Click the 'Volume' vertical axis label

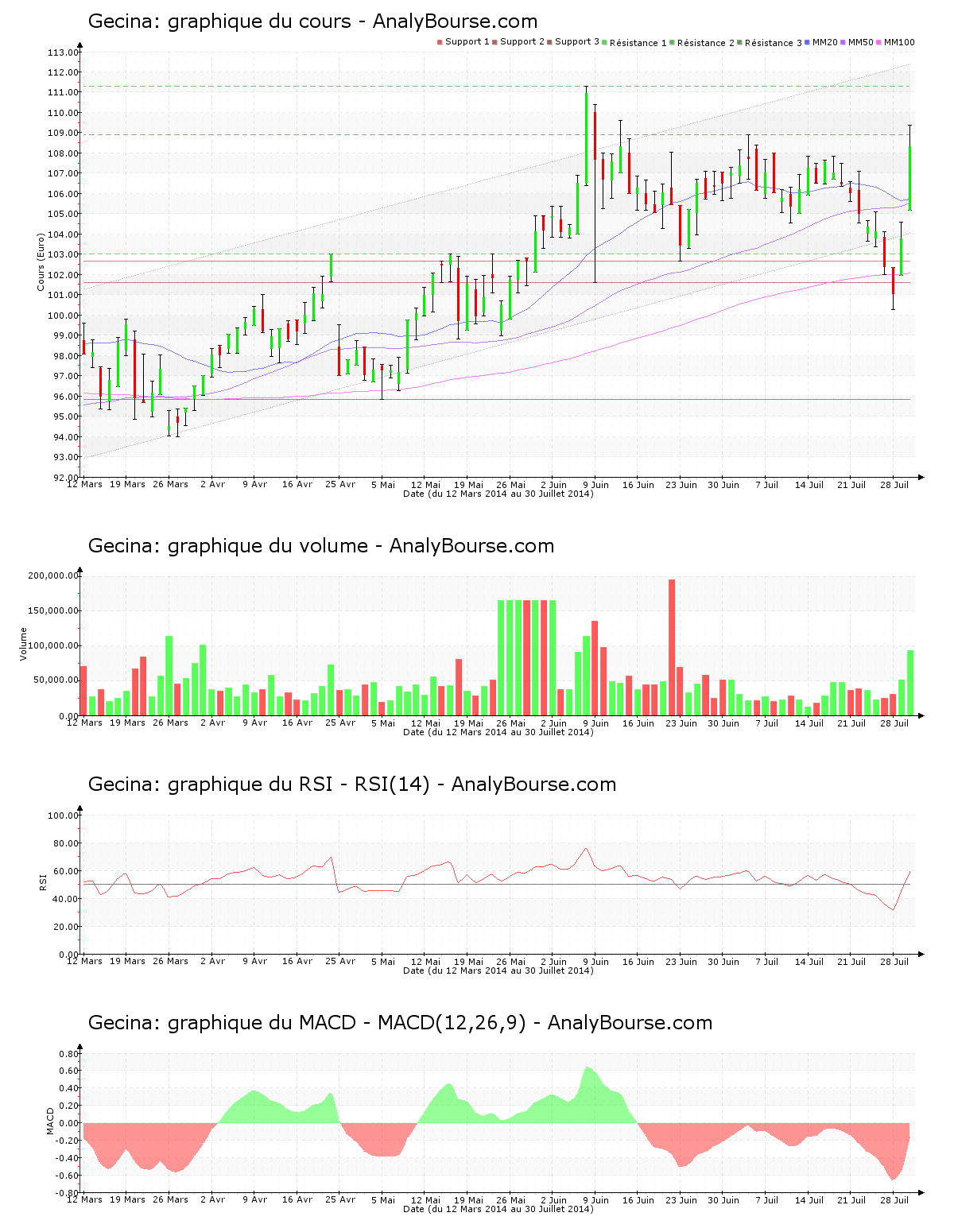[x=23, y=644]
